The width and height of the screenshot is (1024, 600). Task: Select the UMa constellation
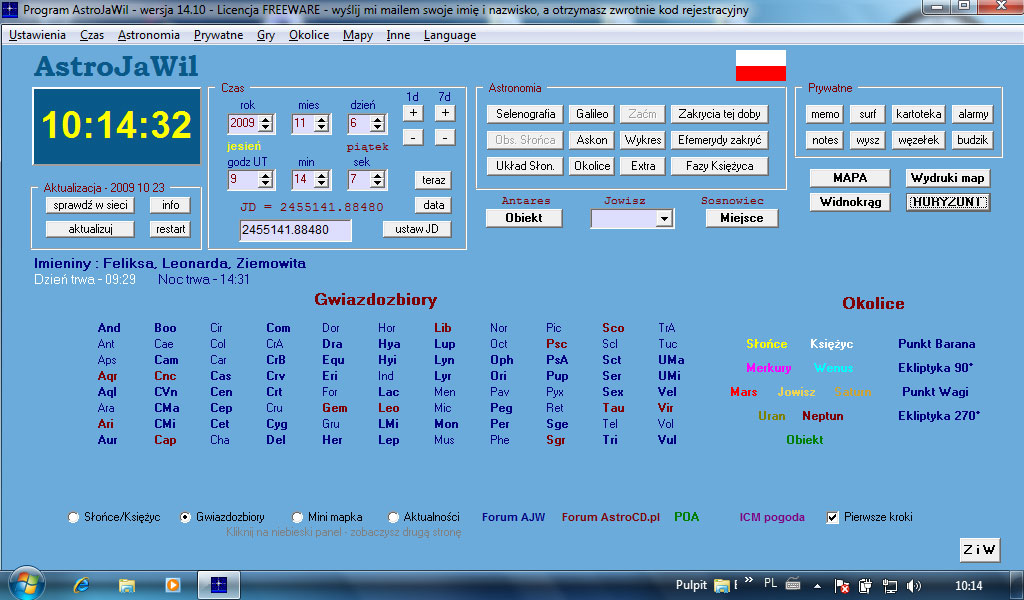[x=671, y=360]
